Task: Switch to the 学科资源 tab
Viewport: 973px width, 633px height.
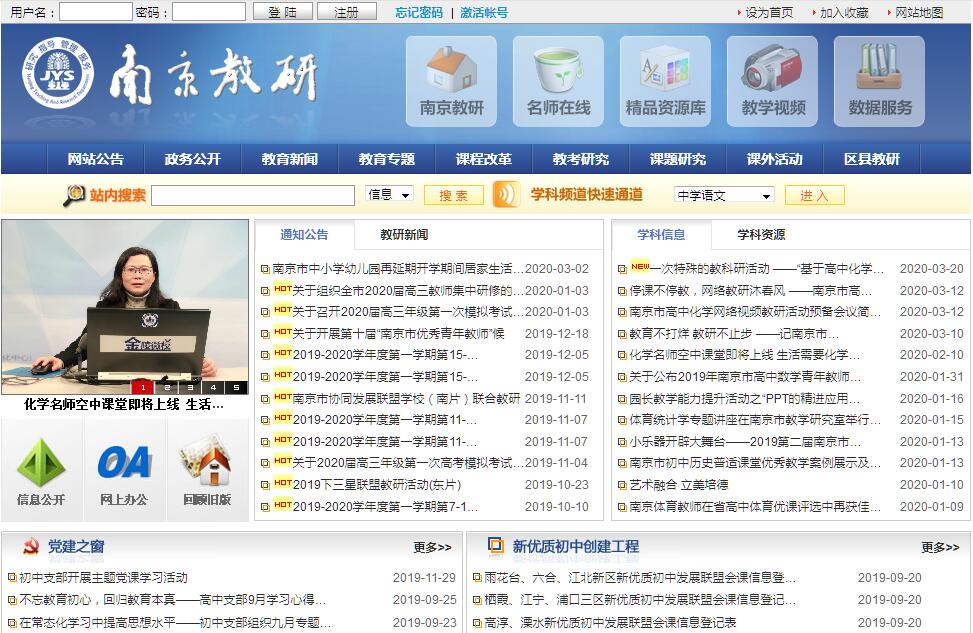Action: click(761, 235)
